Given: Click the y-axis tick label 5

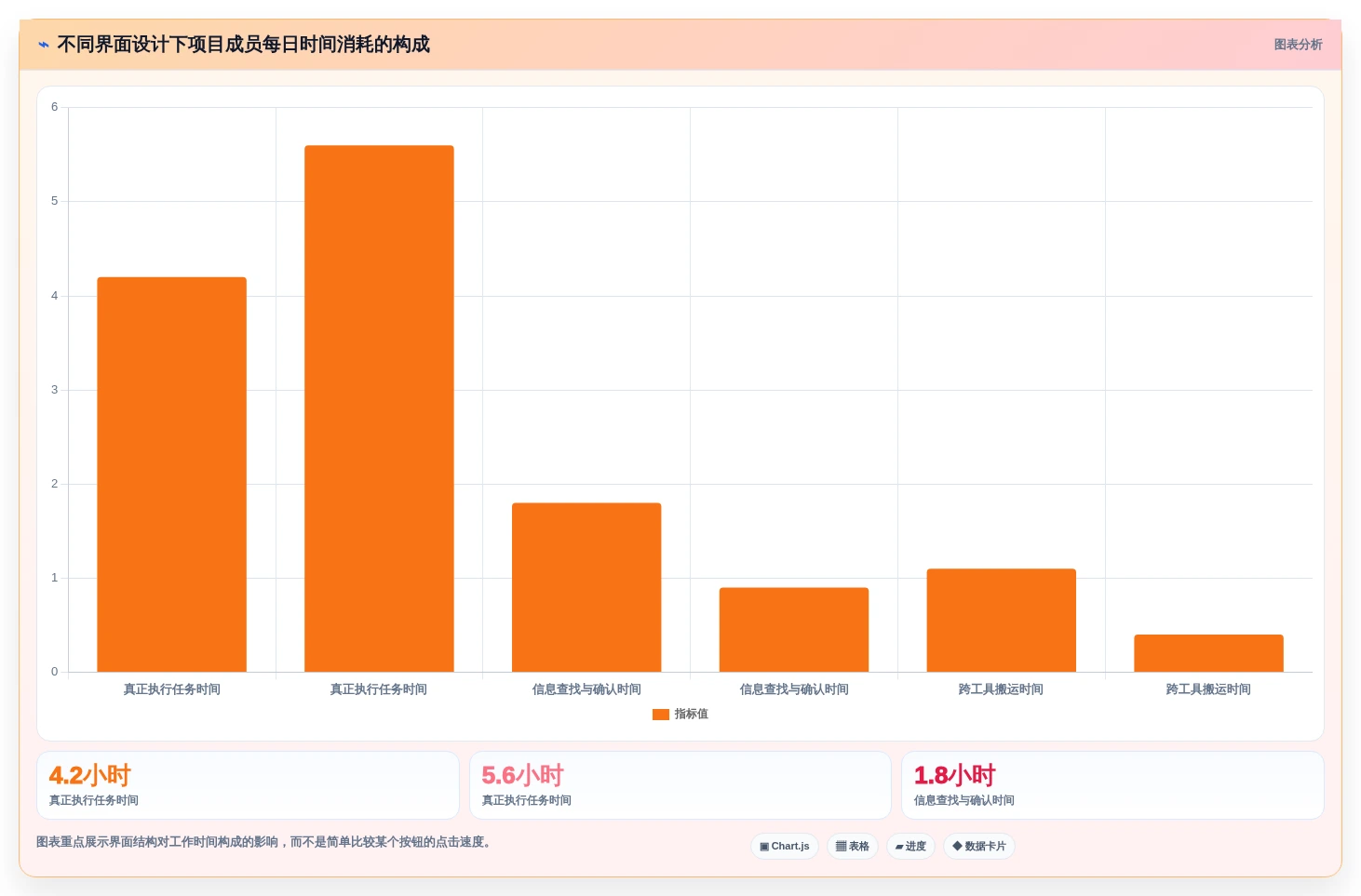Looking at the screenshot, I should coord(54,201).
